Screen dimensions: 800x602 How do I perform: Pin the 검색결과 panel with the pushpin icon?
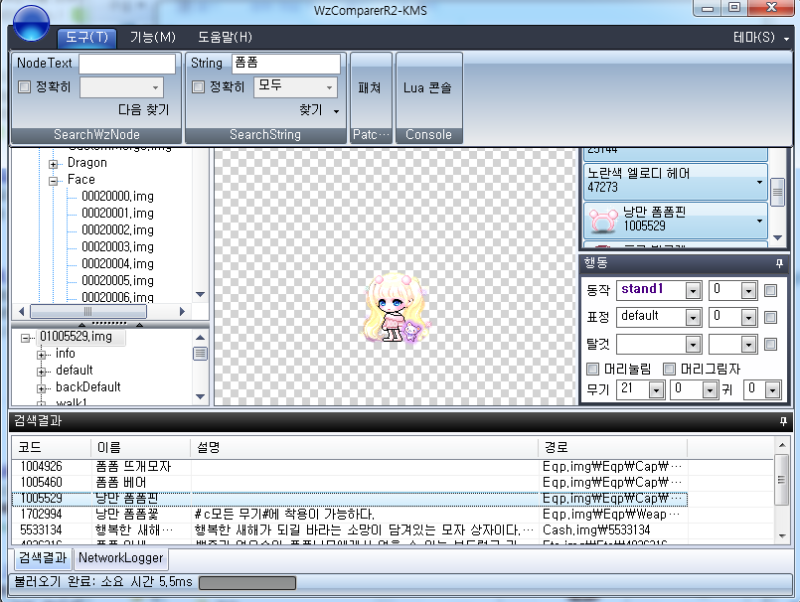[x=783, y=421]
